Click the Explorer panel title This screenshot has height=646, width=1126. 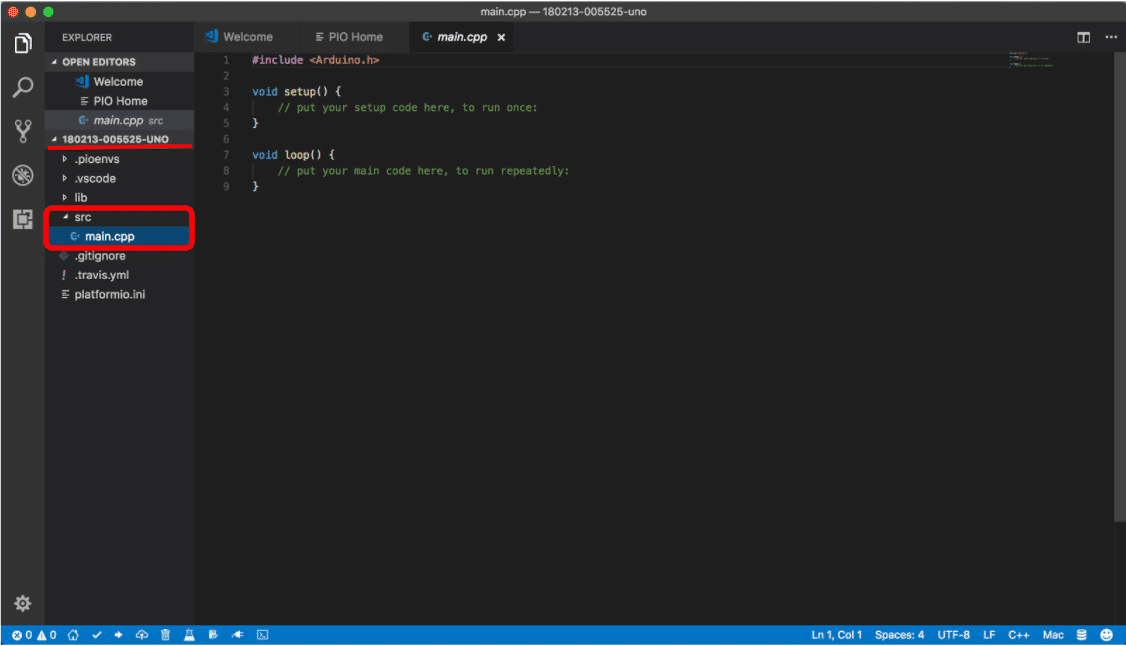coord(87,37)
